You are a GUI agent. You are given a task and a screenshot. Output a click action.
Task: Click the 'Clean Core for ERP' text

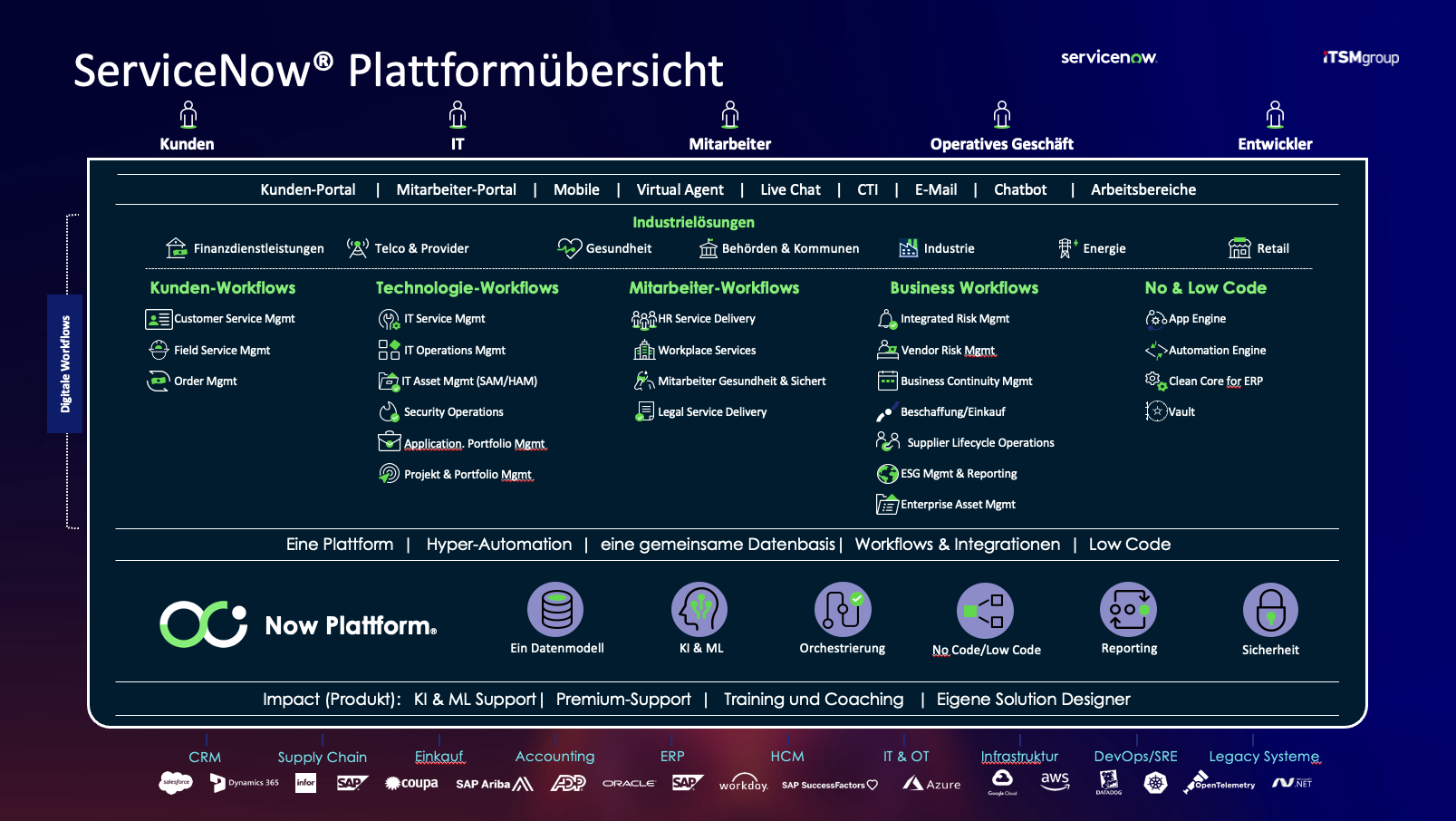[1216, 381]
